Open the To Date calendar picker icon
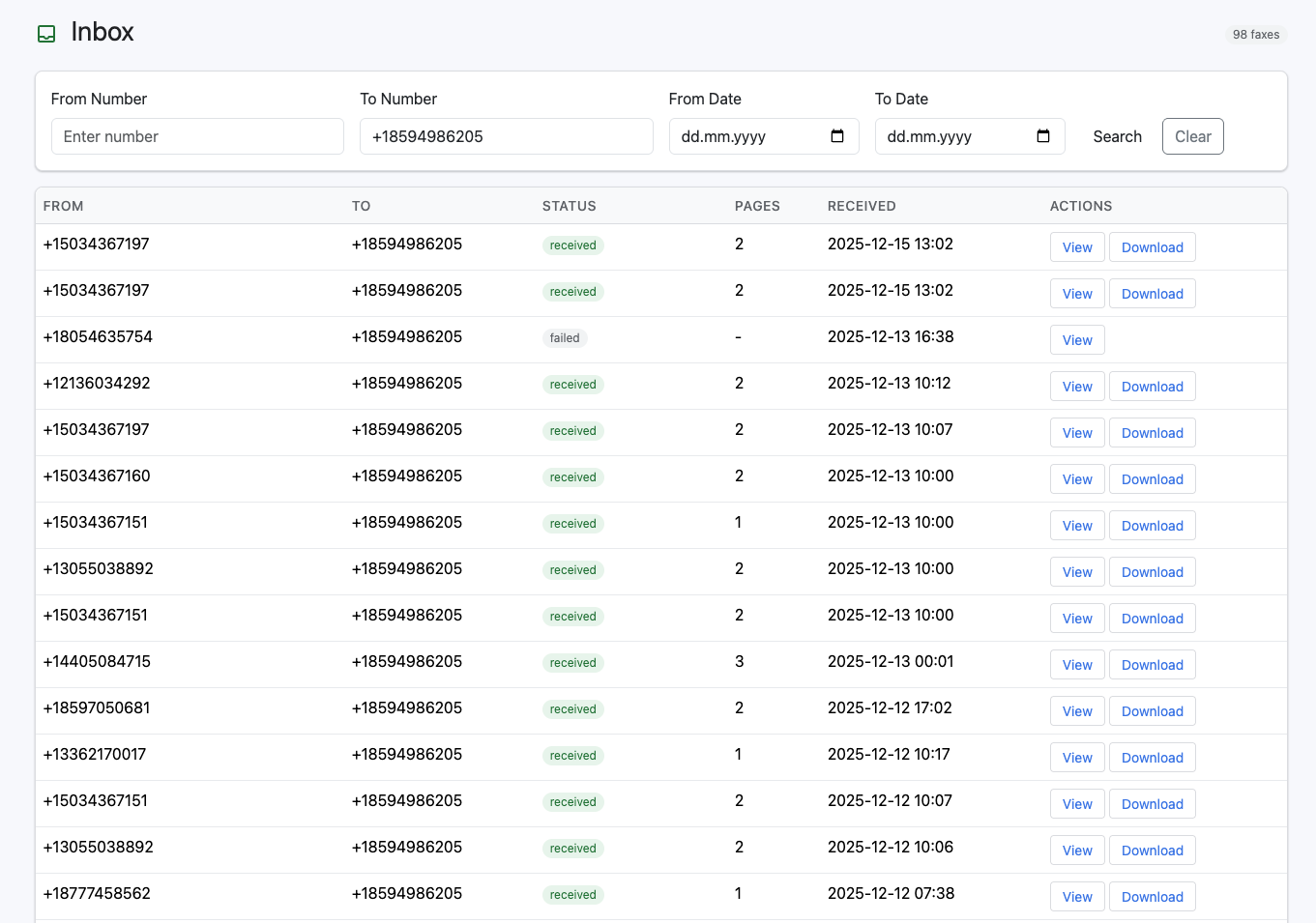1316x923 pixels. [1043, 136]
